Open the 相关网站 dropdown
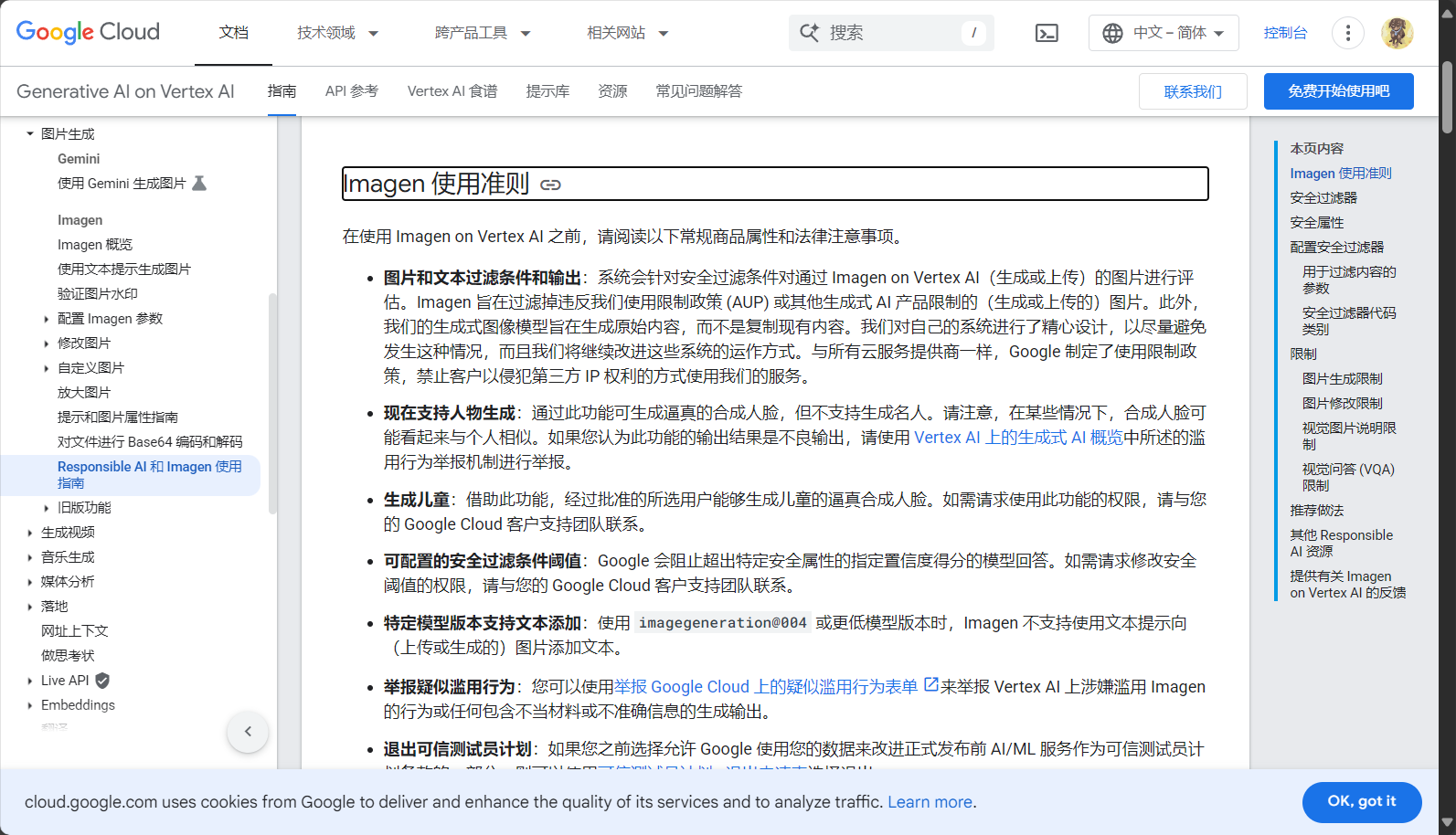The height and width of the screenshot is (835, 1456). click(627, 33)
